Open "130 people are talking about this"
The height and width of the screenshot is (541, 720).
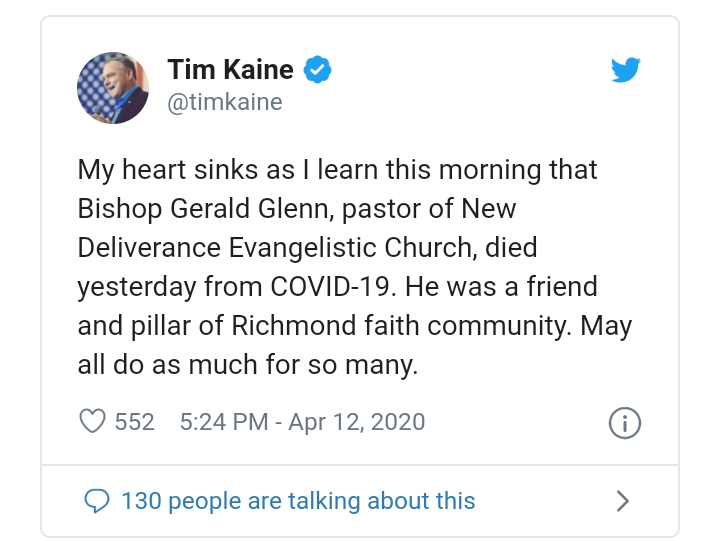[297, 500]
